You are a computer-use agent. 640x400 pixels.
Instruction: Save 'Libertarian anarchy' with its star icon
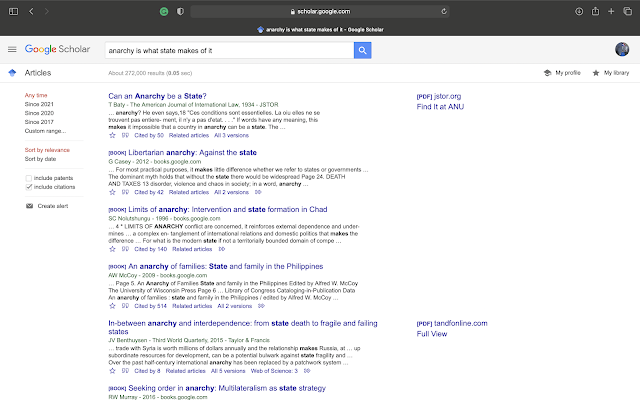coord(112,192)
